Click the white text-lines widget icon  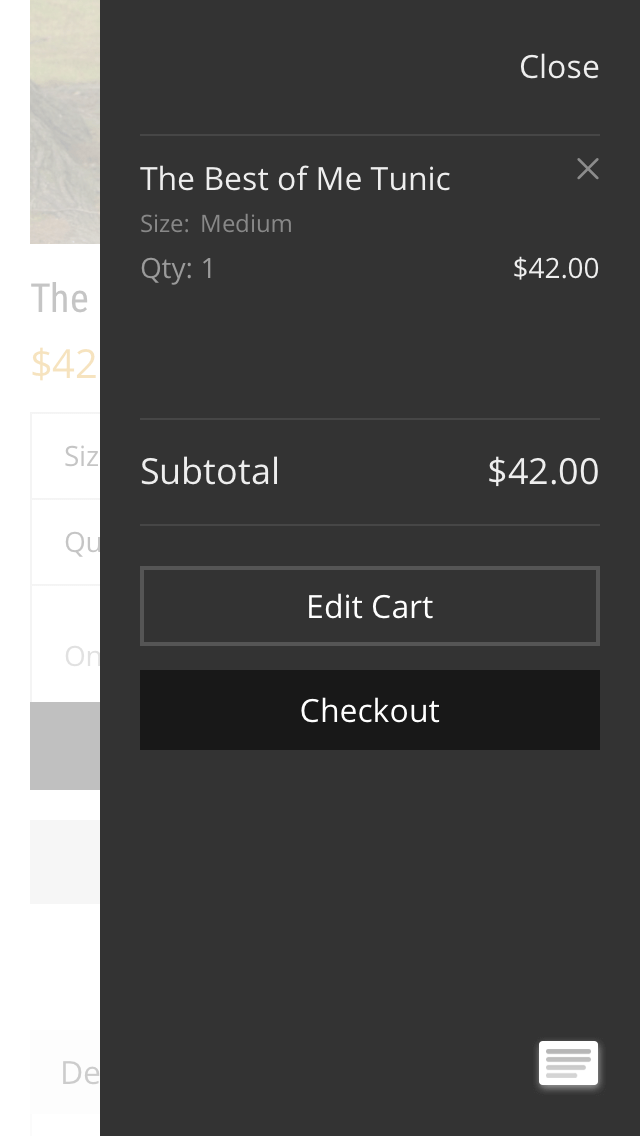(568, 1063)
